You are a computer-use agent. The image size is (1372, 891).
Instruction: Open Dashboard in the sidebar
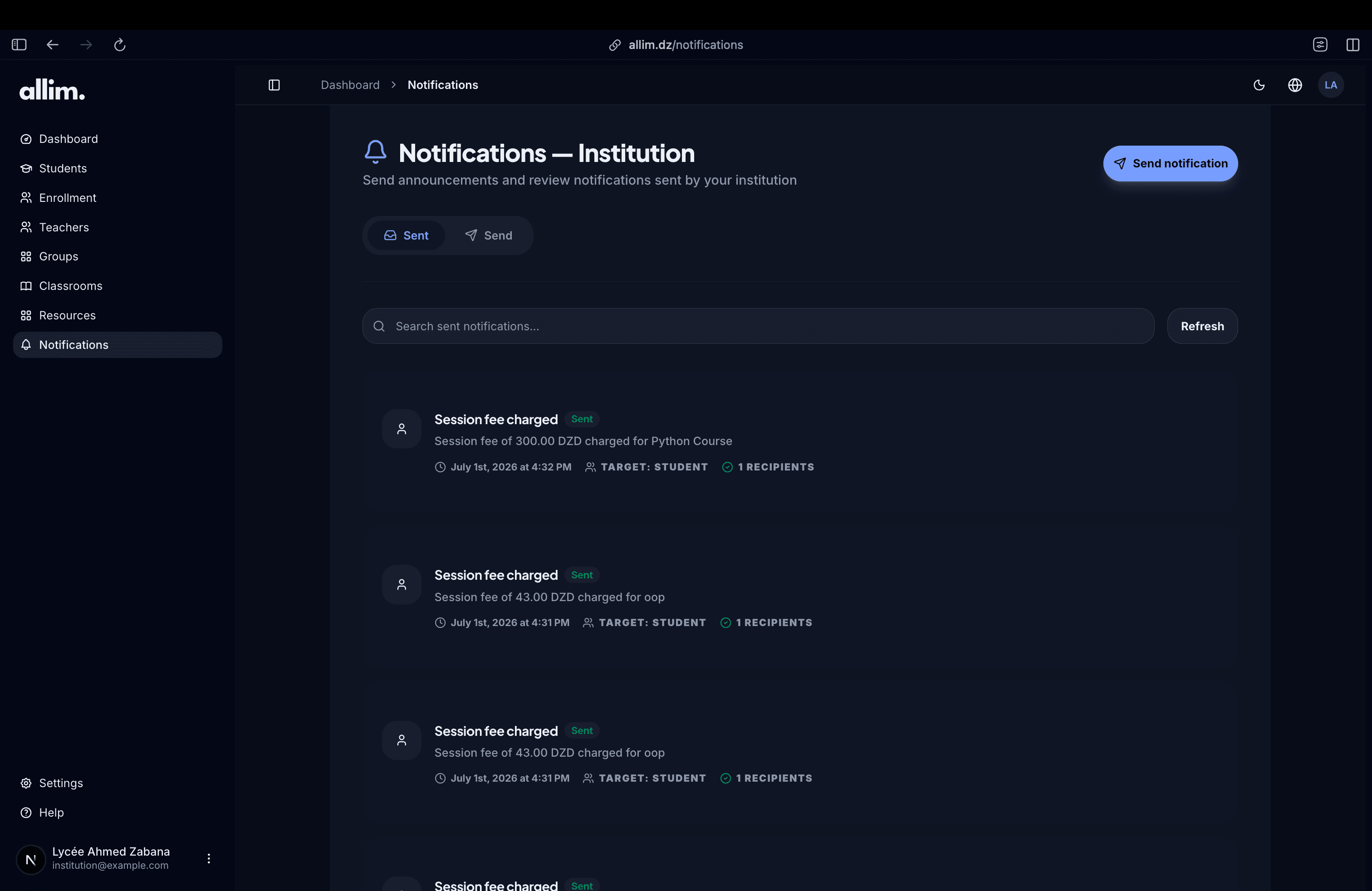[117, 139]
